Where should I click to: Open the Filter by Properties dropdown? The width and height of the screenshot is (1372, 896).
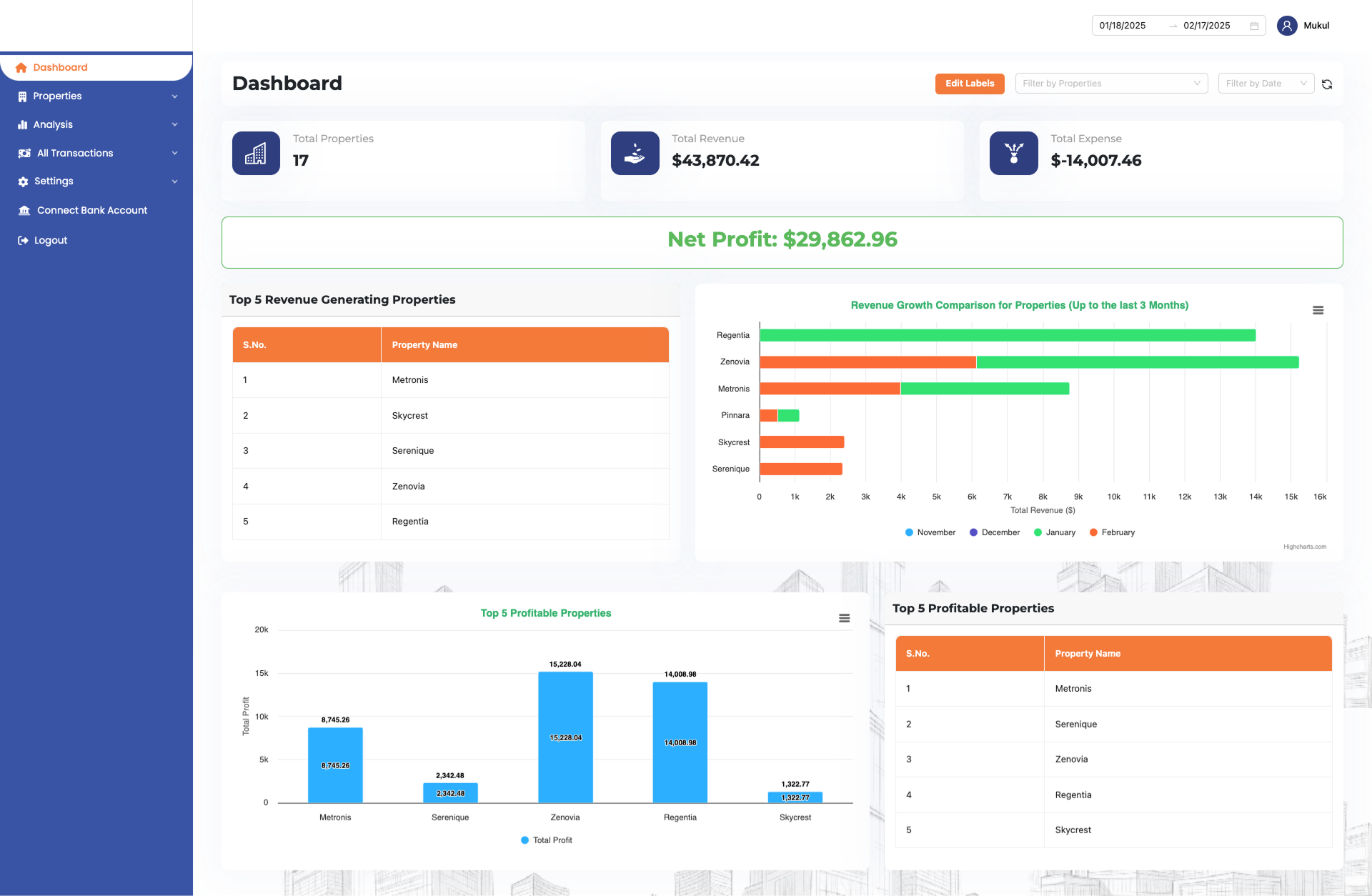[1110, 84]
